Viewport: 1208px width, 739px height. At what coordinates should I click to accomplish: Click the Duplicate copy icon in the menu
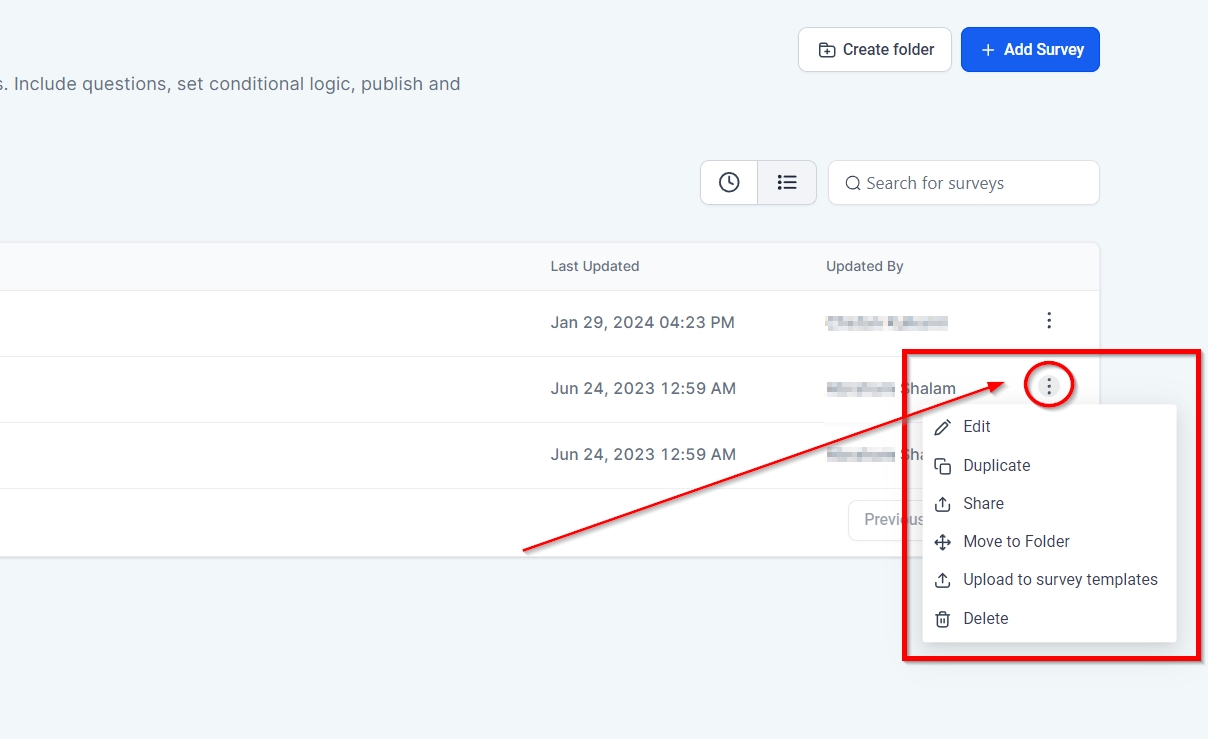(942, 466)
